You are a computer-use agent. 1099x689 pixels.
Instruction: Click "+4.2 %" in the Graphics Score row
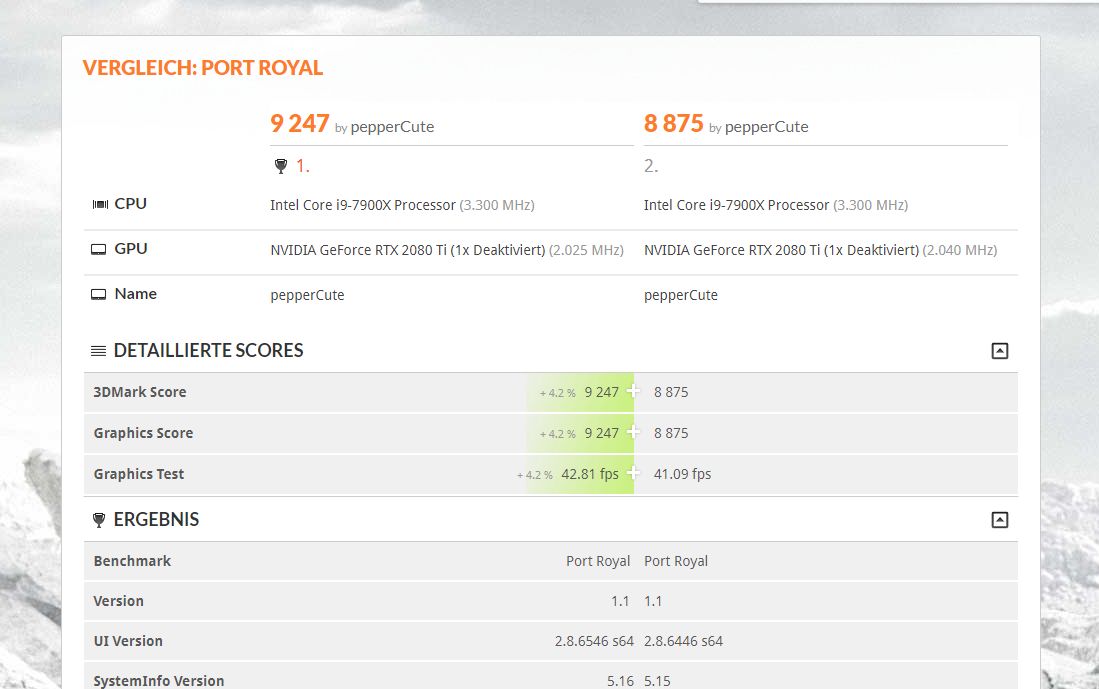(x=557, y=434)
